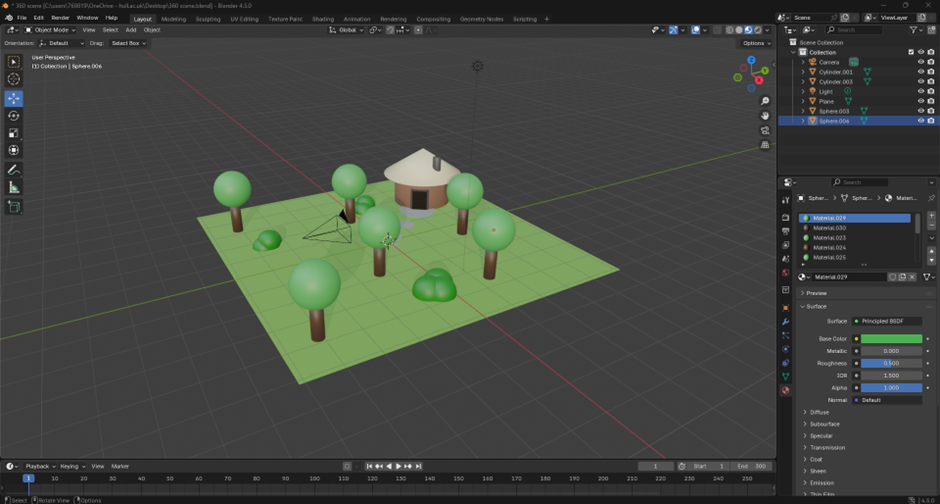Hide the Camera object in outliner

tap(921, 62)
